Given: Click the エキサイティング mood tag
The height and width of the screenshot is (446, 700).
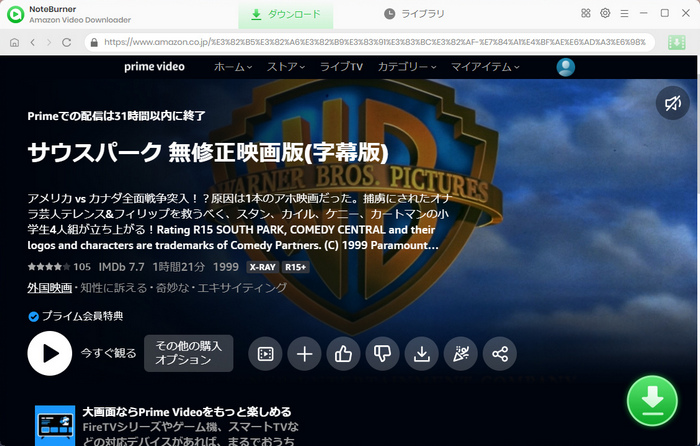Looking at the screenshot, I should coord(242,288).
